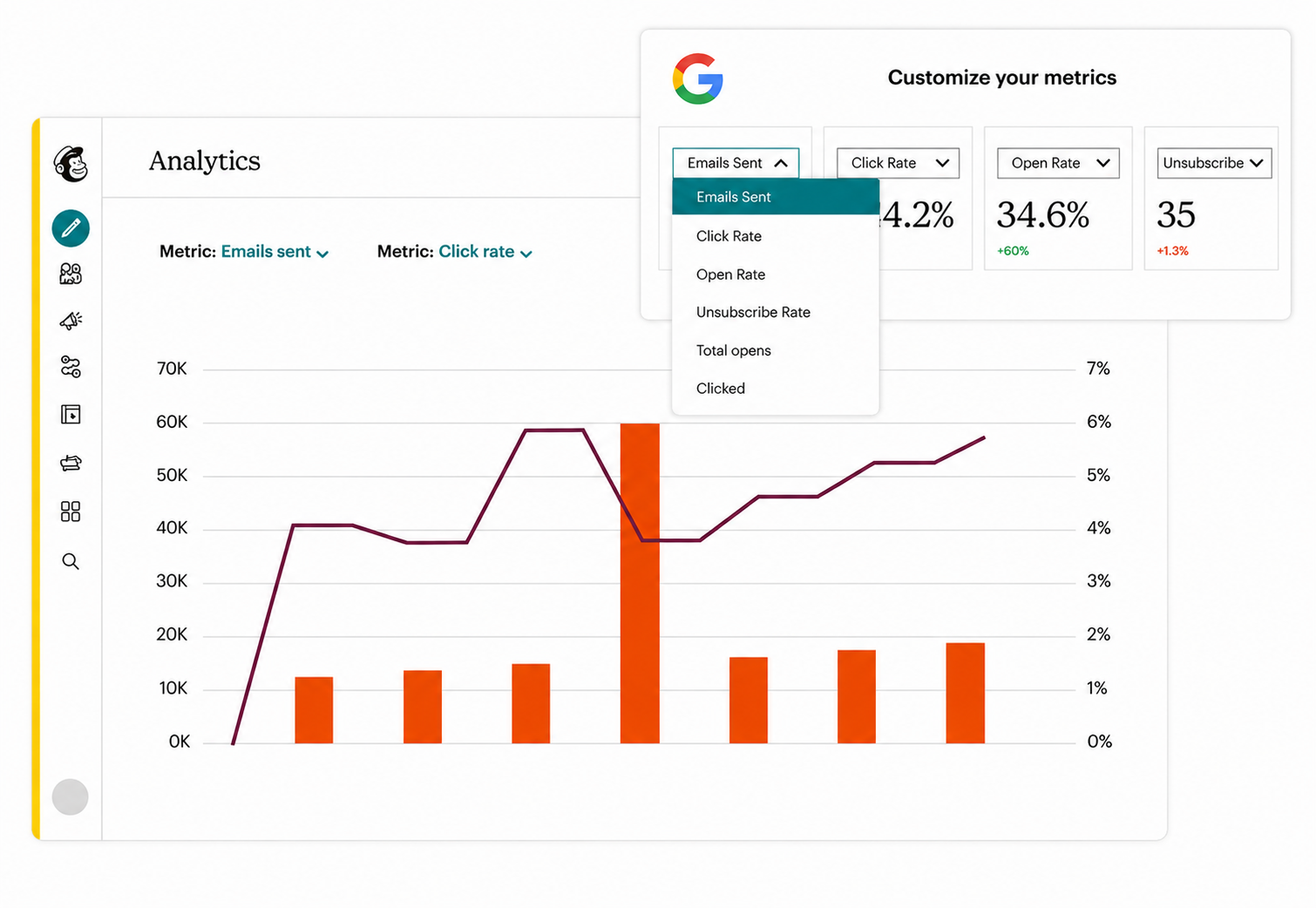Image resolution: width=1316 pixels, height=908 pixels.
Task: Click the '5%' right axis label
Action: pos(1098,475)
